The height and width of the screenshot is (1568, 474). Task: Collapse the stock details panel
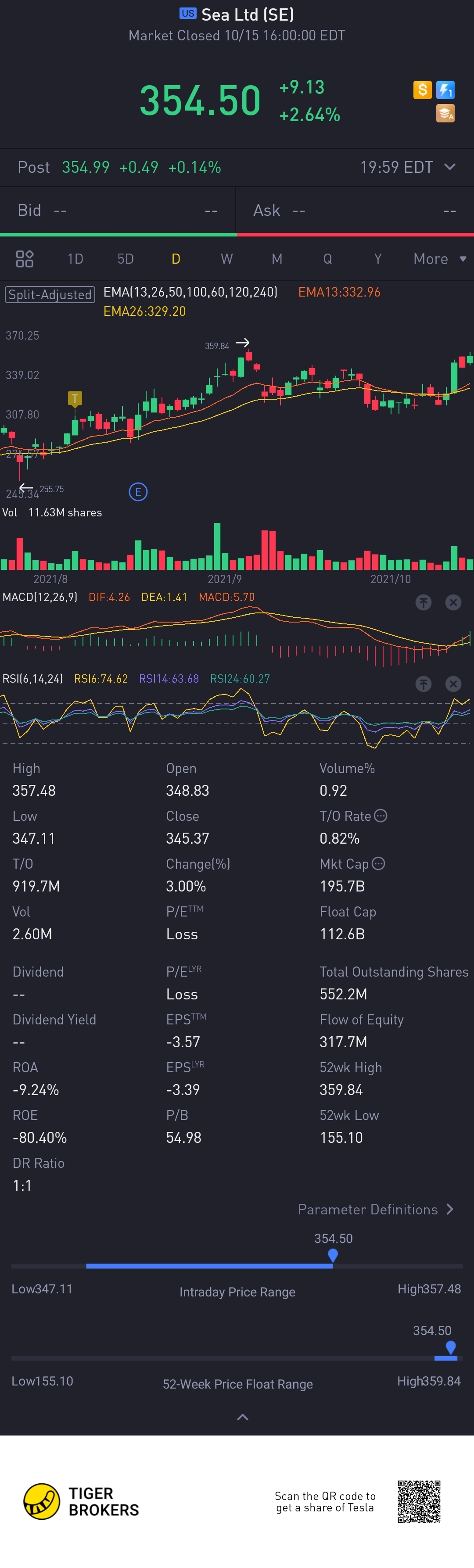(242, 1417)
